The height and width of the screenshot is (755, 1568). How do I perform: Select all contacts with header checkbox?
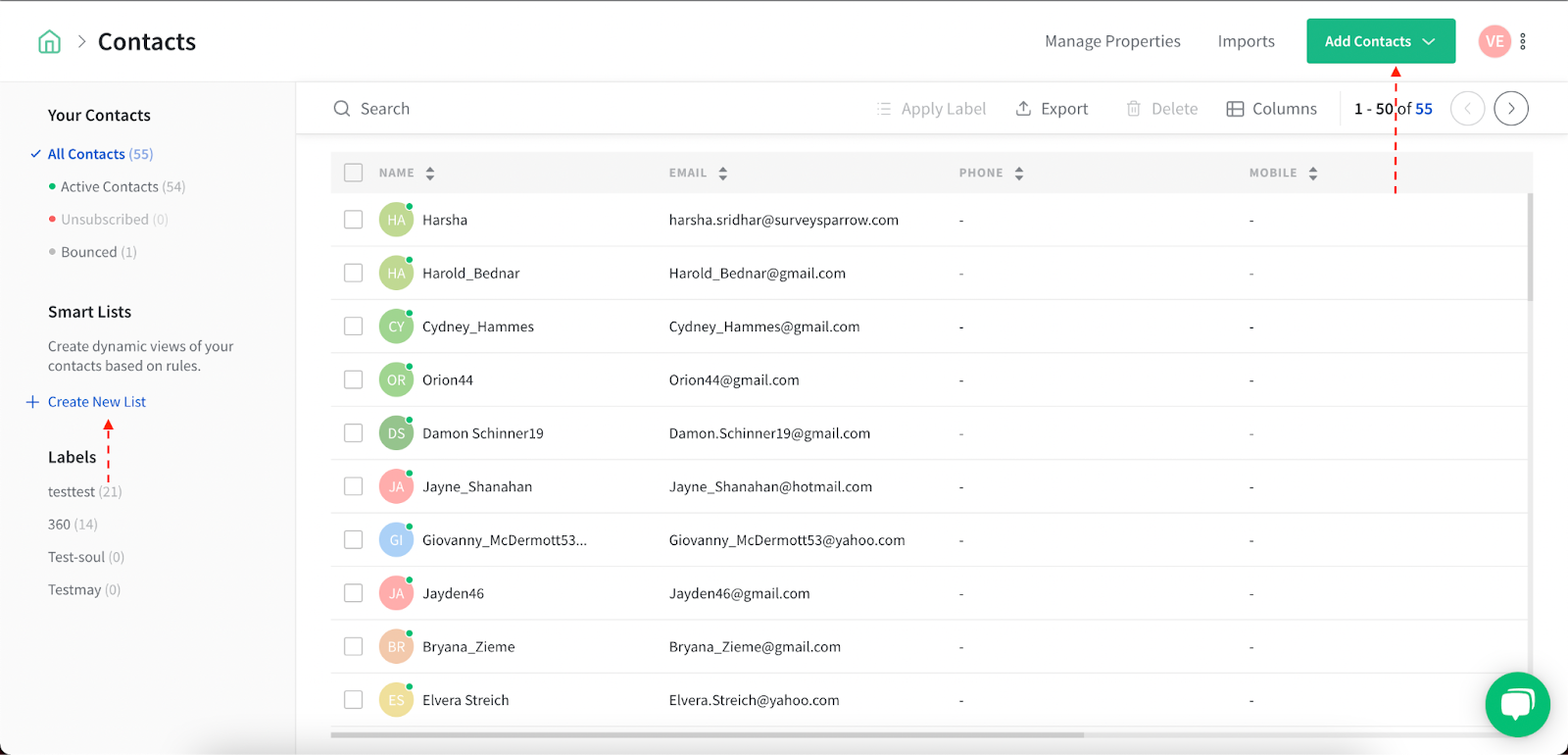pyautogui.click(x=354, y=173)
